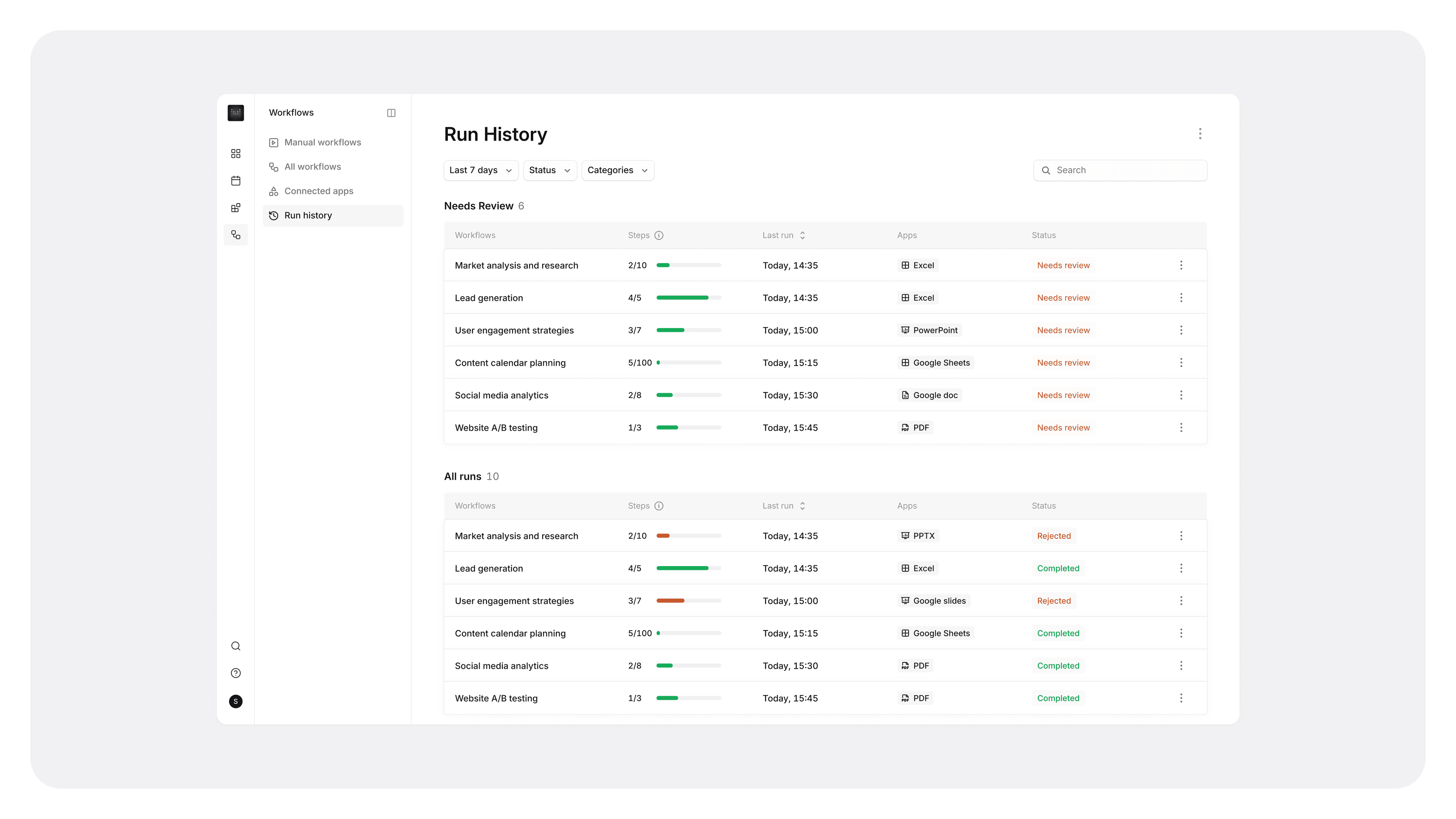Open page options menu beside Run History

[x=1200, y=134]
